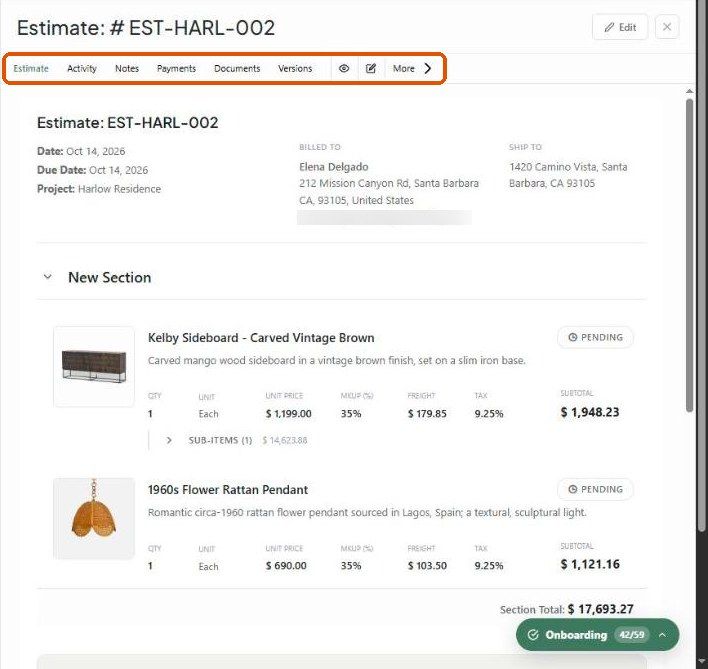The height and width of the screenshot is (669, 708).
Task: Click the clock icon in Kelby Pending badge
Action: (x=573, y=337)
